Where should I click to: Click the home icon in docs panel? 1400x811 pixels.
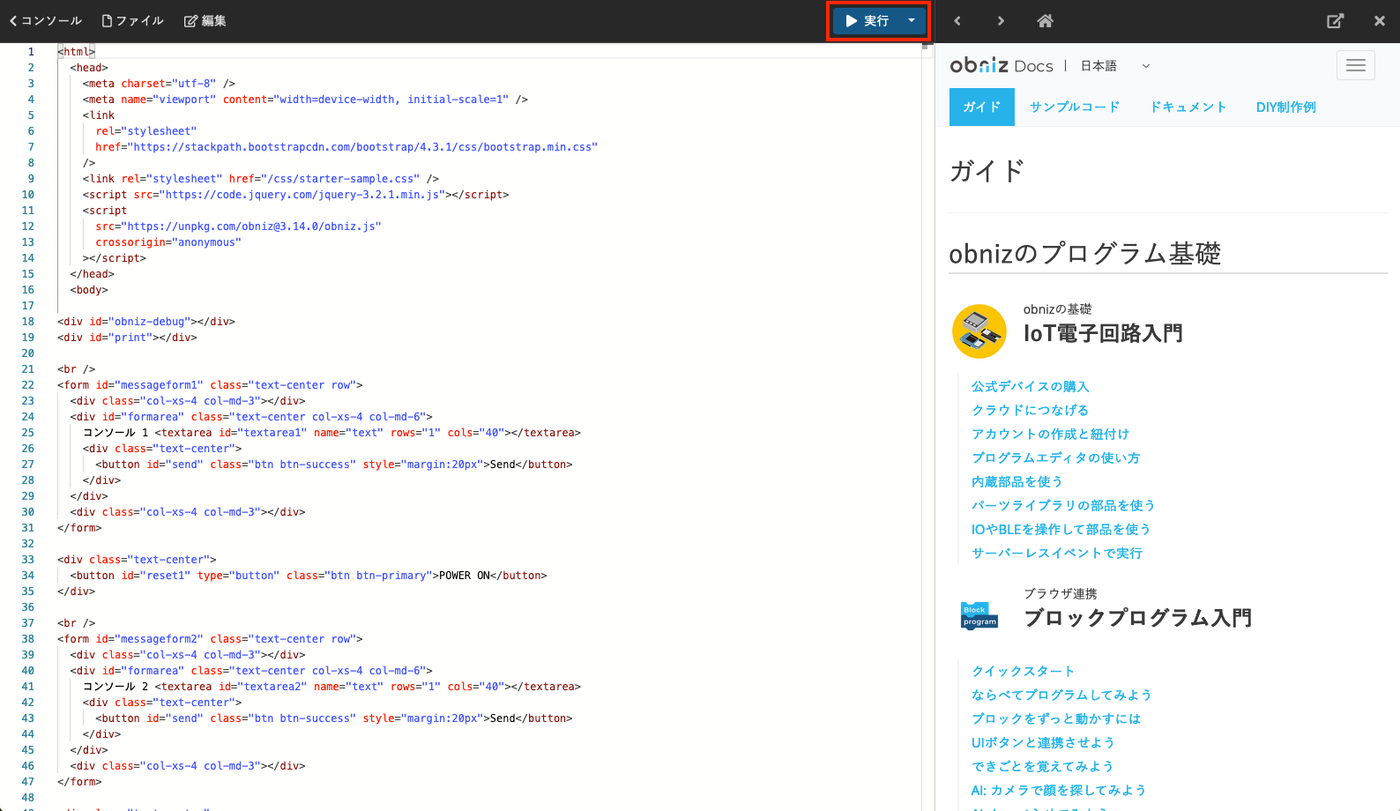(x=1045, y=21)
